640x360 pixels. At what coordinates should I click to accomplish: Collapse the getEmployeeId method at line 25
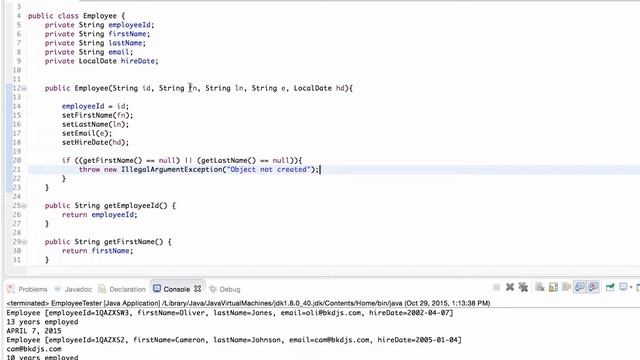pos(24,206)
